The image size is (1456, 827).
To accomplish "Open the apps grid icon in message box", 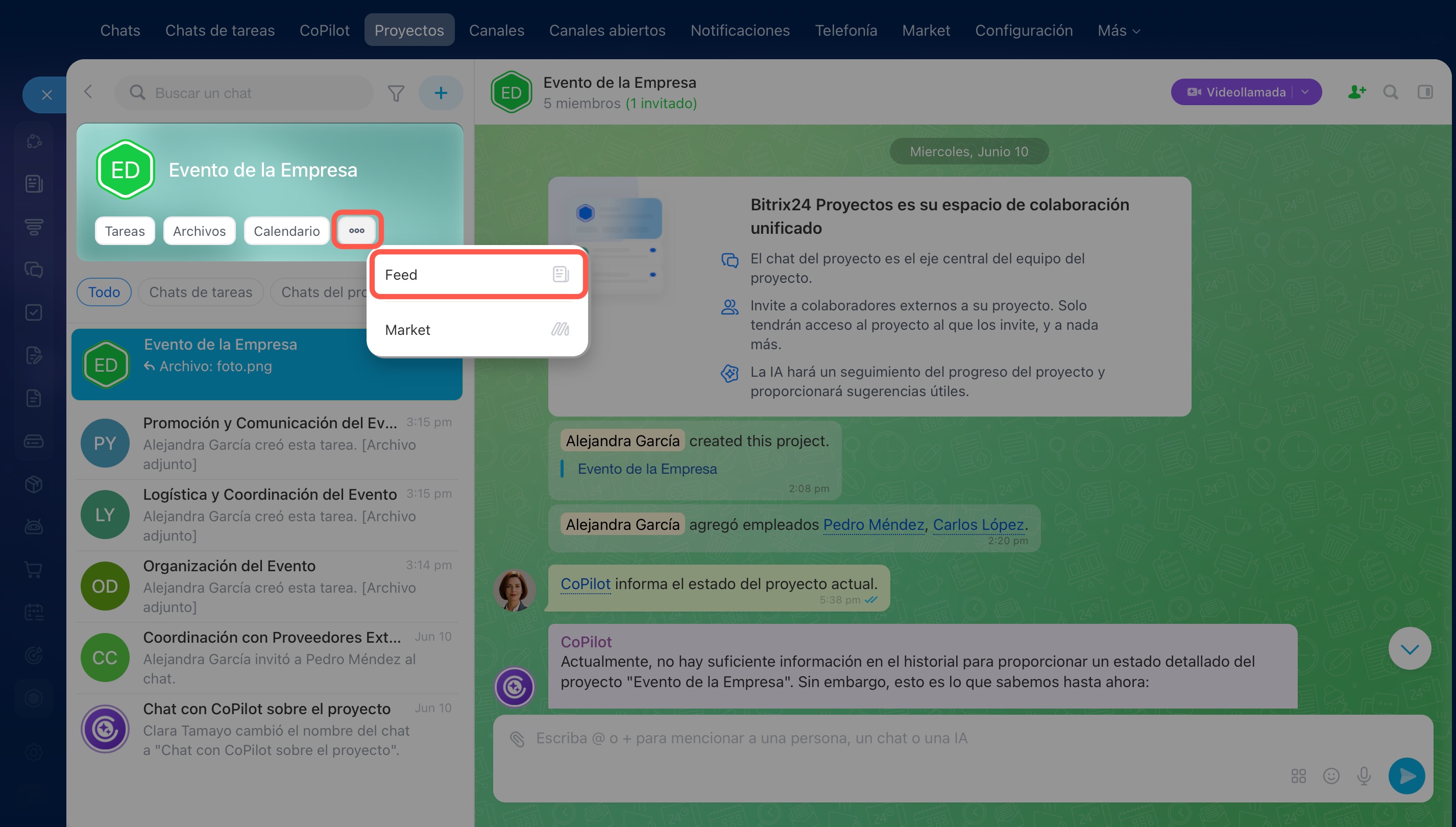I will pyautogui.click(x=1298, y=776).
